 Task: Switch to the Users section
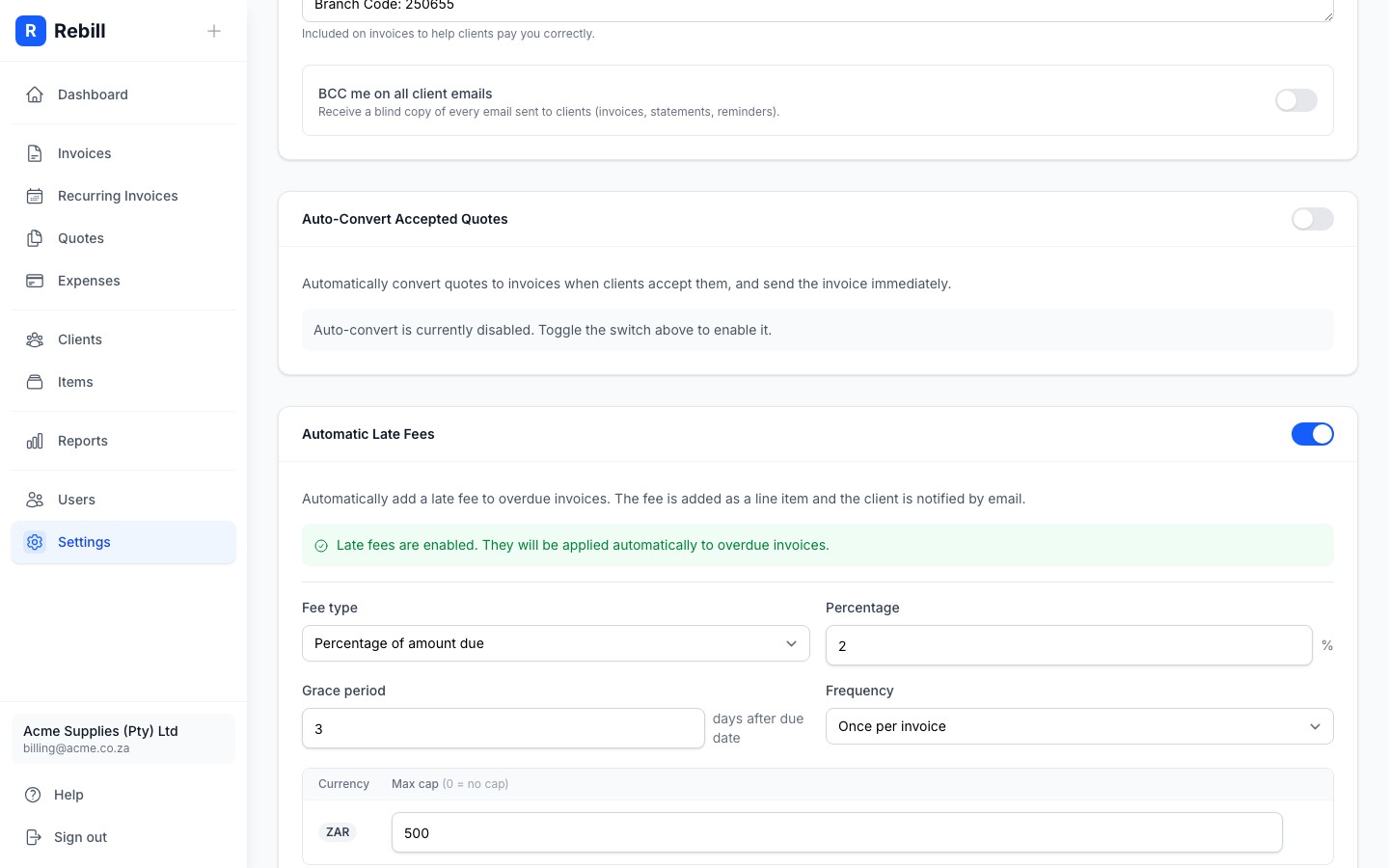tap(76, 500)
